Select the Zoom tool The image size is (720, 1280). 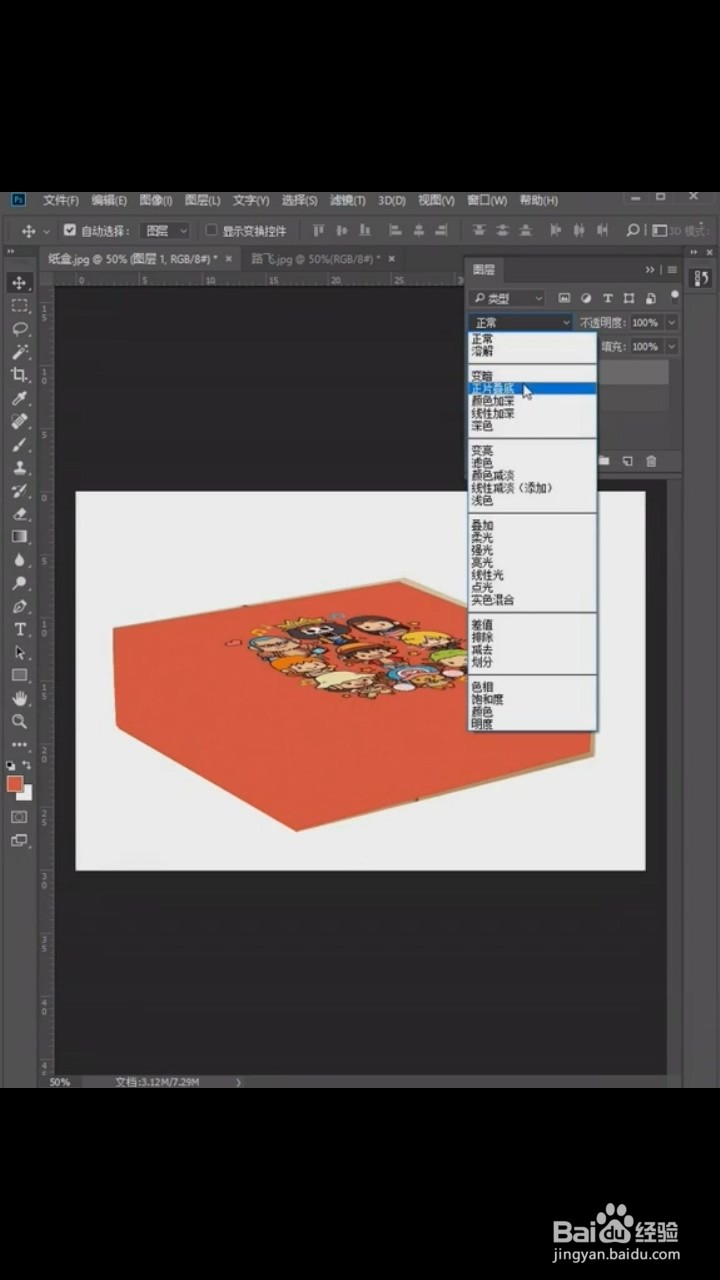19,721
